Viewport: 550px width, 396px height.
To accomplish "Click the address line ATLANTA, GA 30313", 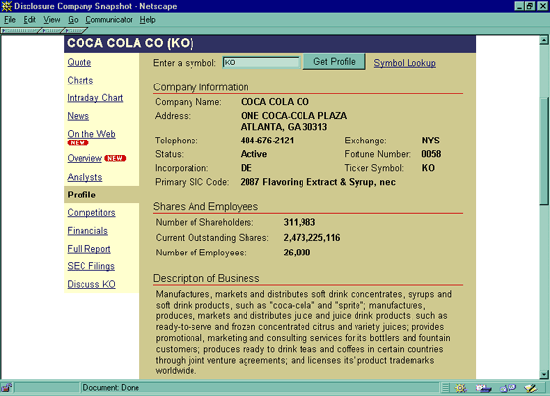I will point(284,127).
